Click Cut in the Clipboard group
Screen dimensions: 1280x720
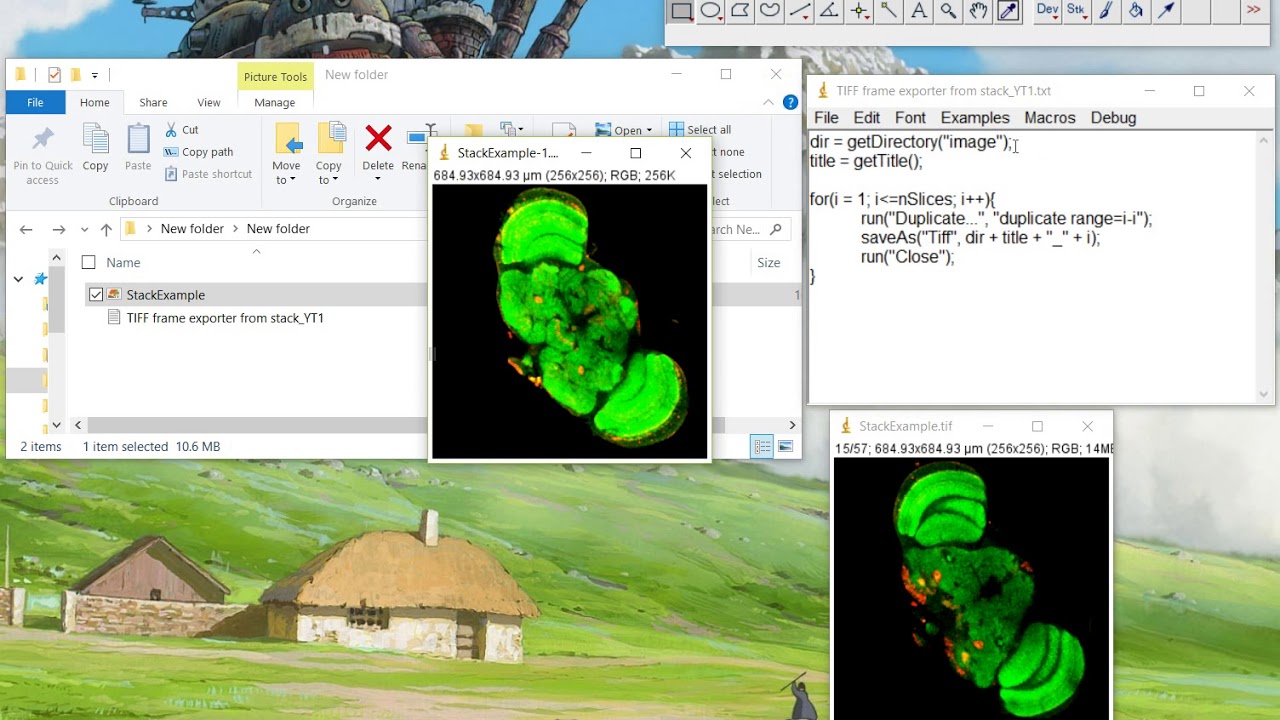(x=181, y=130)
